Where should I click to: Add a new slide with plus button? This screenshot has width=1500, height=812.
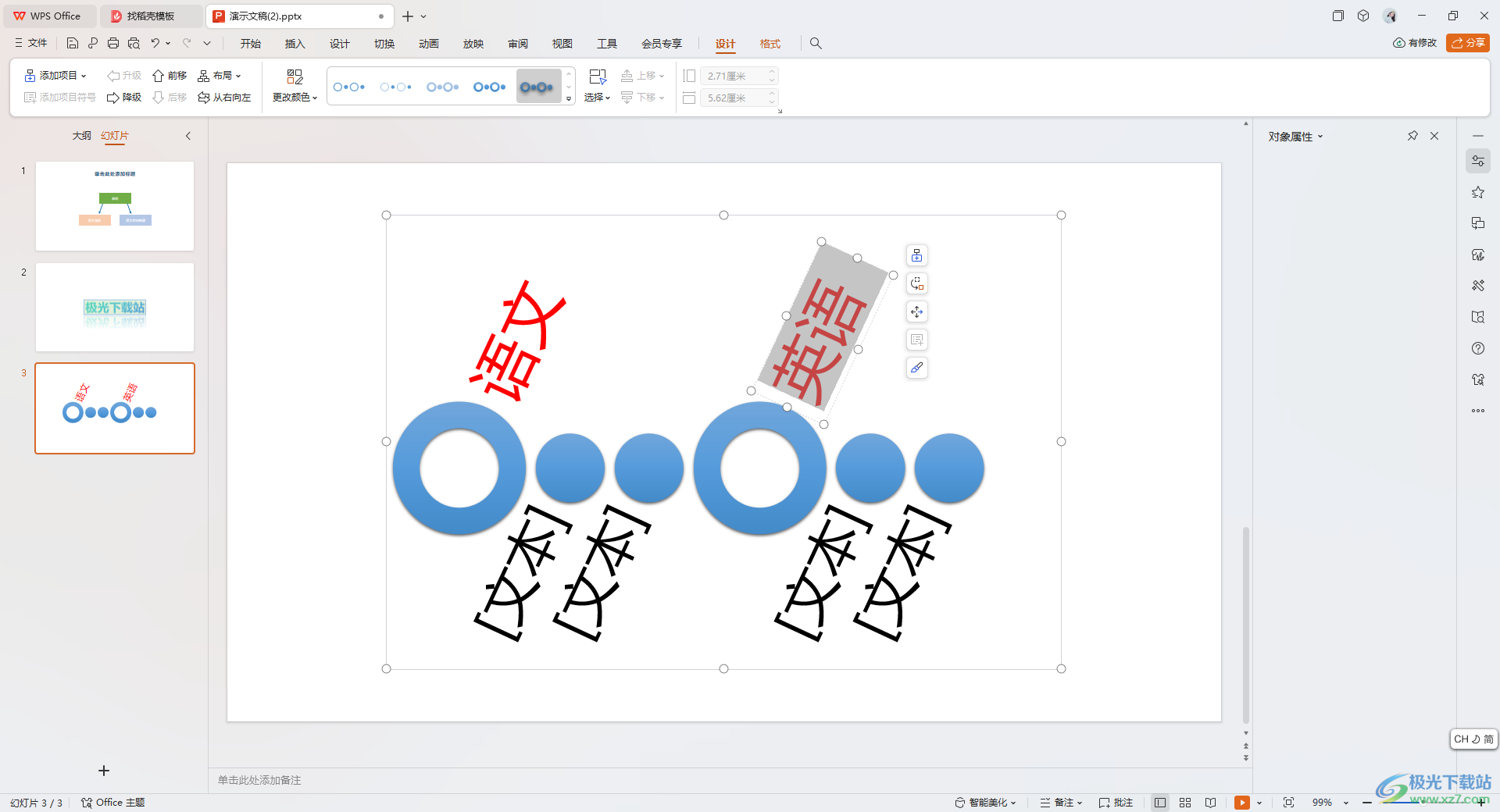tap(104, 771)
